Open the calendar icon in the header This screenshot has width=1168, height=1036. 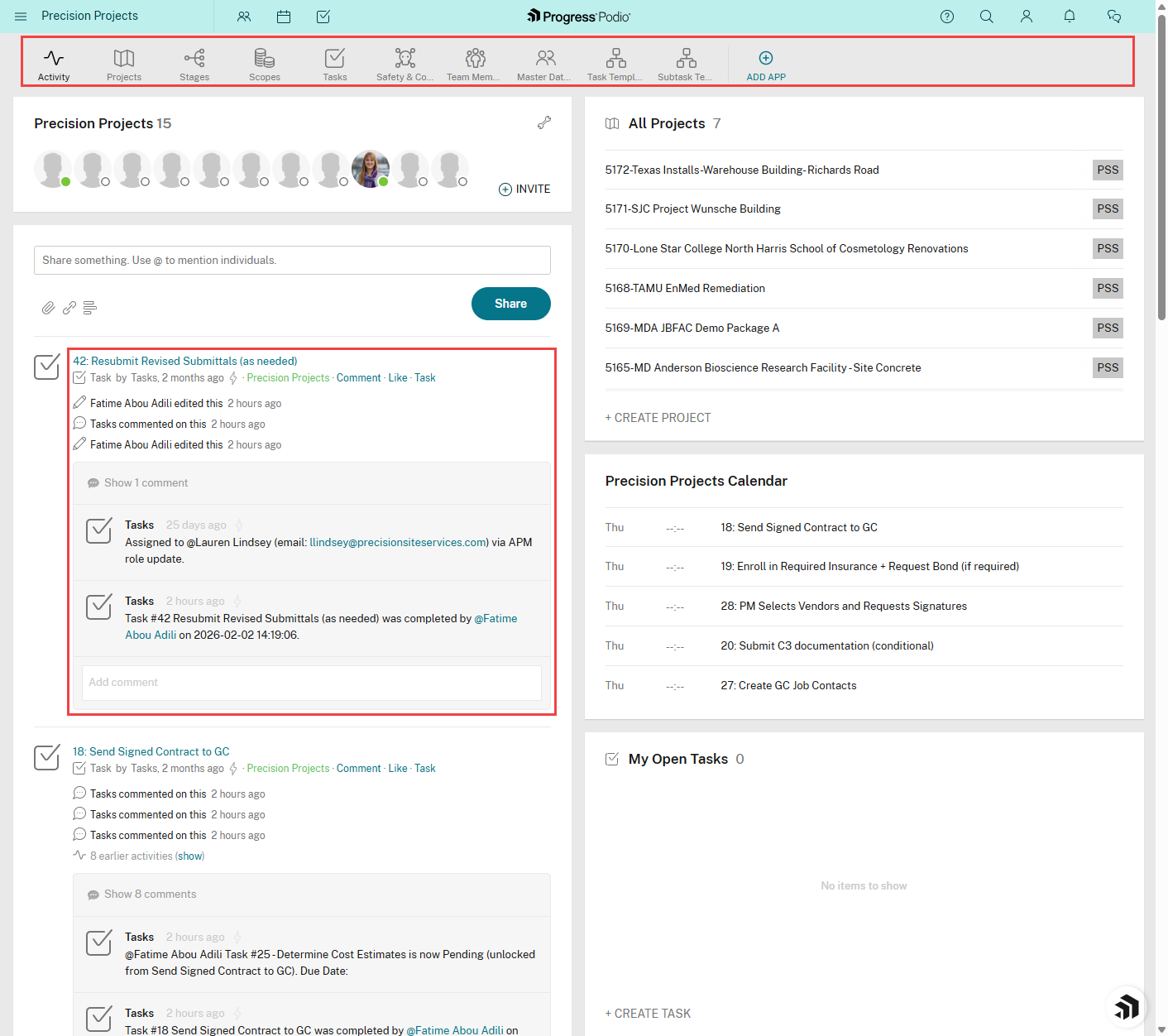pyautogui.click(x=284, y=17)
